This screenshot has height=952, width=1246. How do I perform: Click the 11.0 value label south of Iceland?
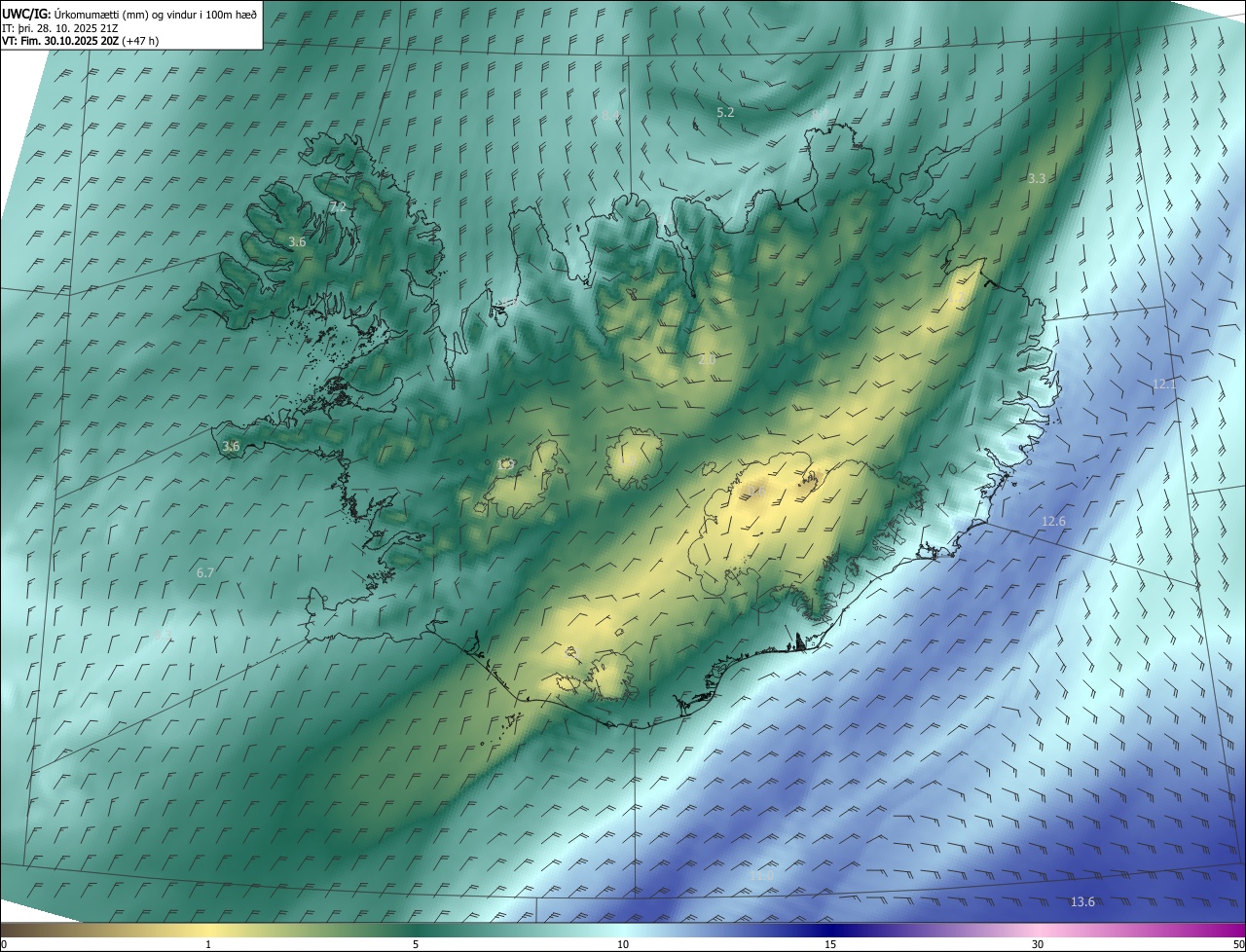coord(761,876)
